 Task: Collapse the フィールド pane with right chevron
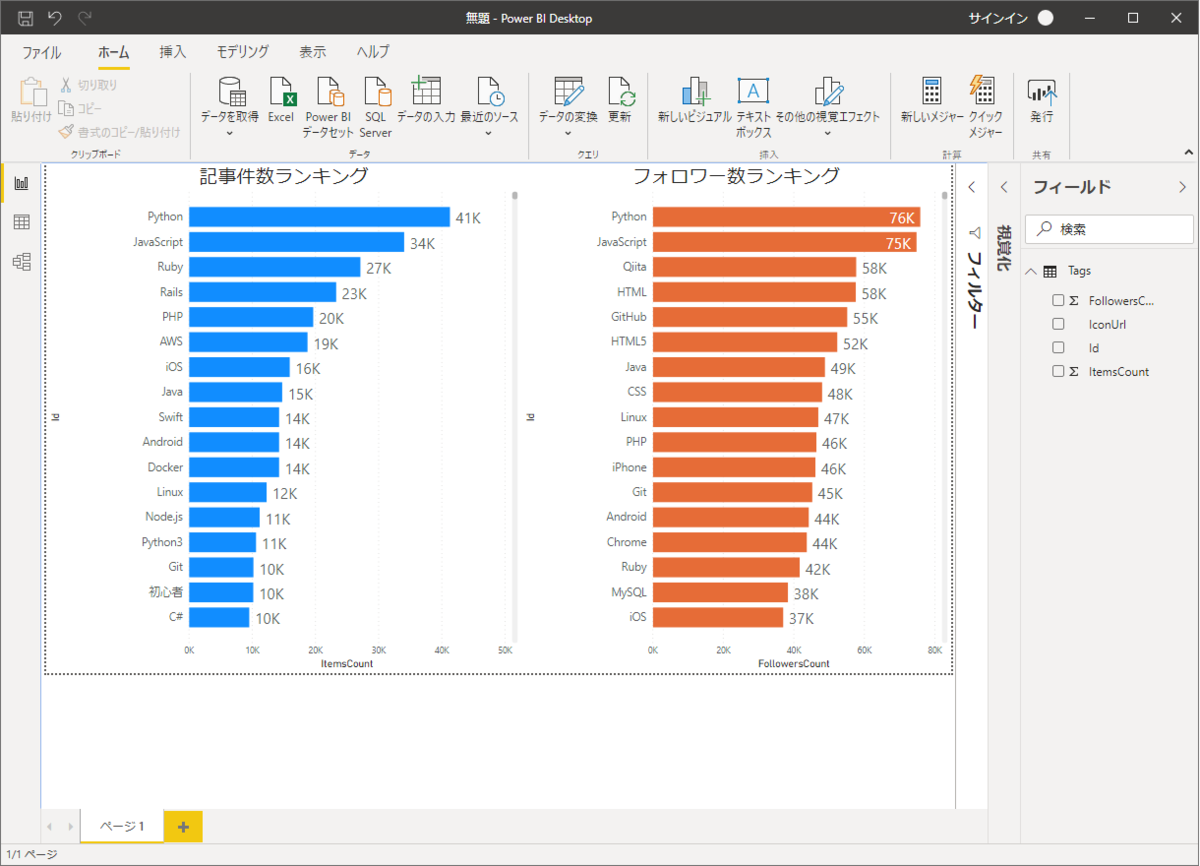tap(1182, 187)
